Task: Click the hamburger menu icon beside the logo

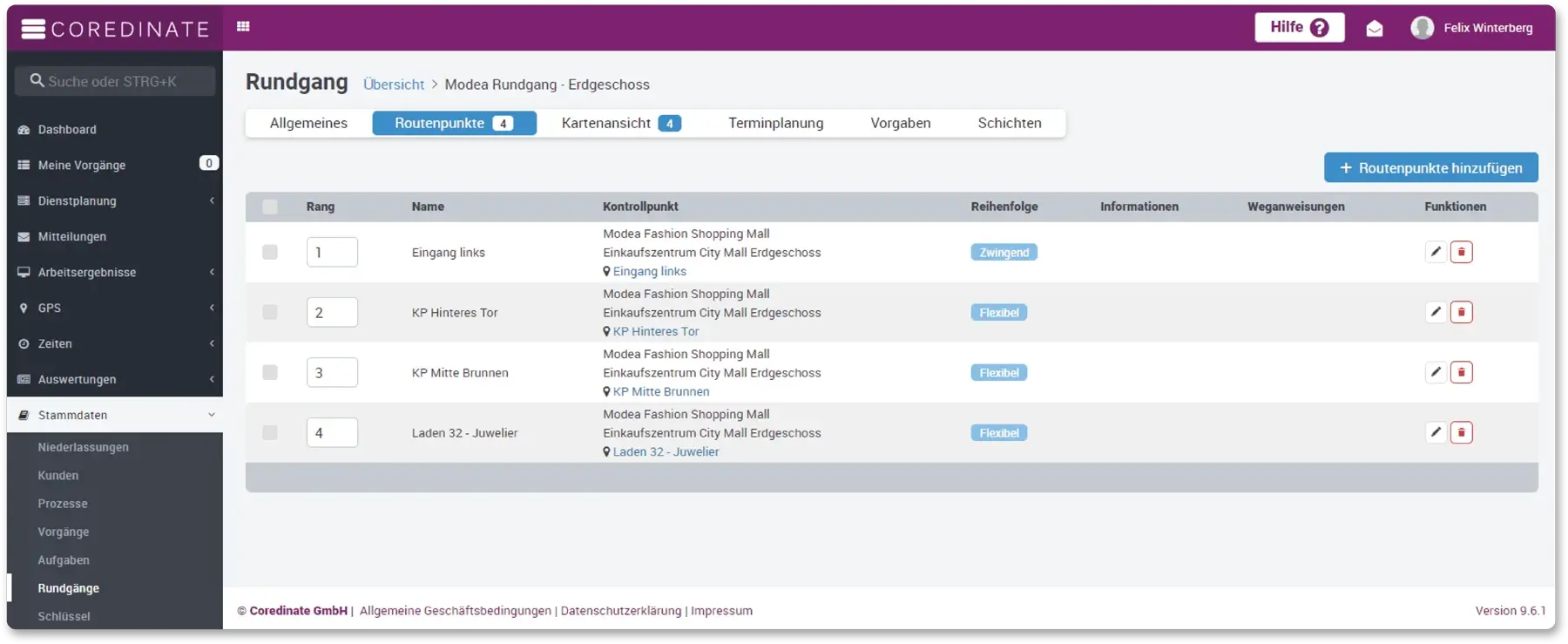Action: click(33, 29)
